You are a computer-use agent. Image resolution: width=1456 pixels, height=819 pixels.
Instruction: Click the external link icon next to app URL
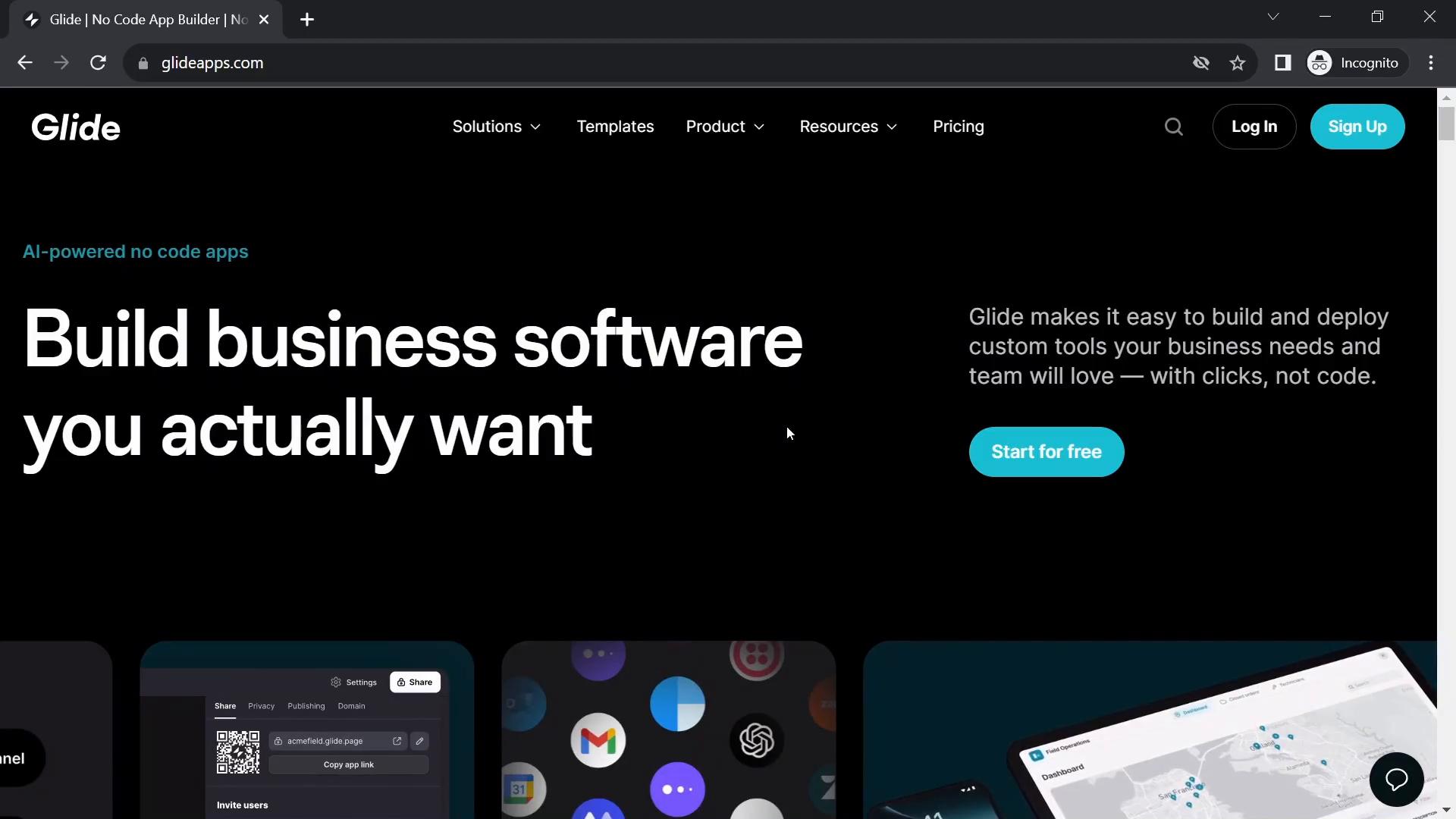(x=397, y=740)
